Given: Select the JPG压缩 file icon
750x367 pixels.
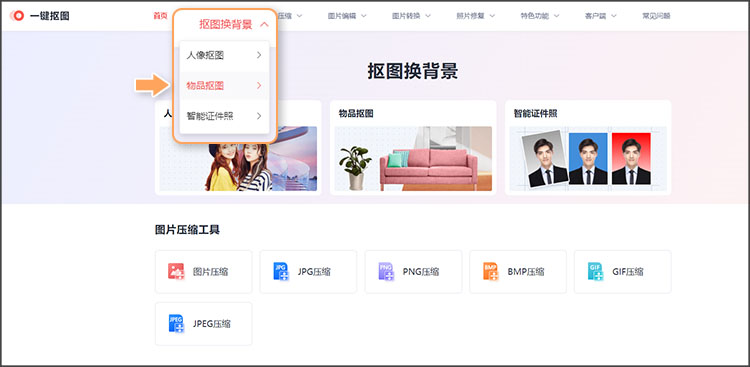Looking at the screenshot, I should coord(281,271).
